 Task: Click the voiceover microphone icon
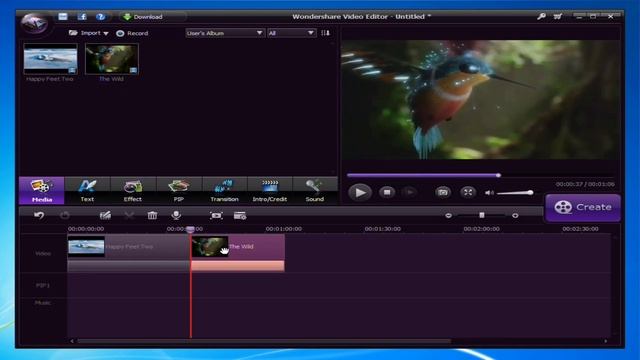176,215
